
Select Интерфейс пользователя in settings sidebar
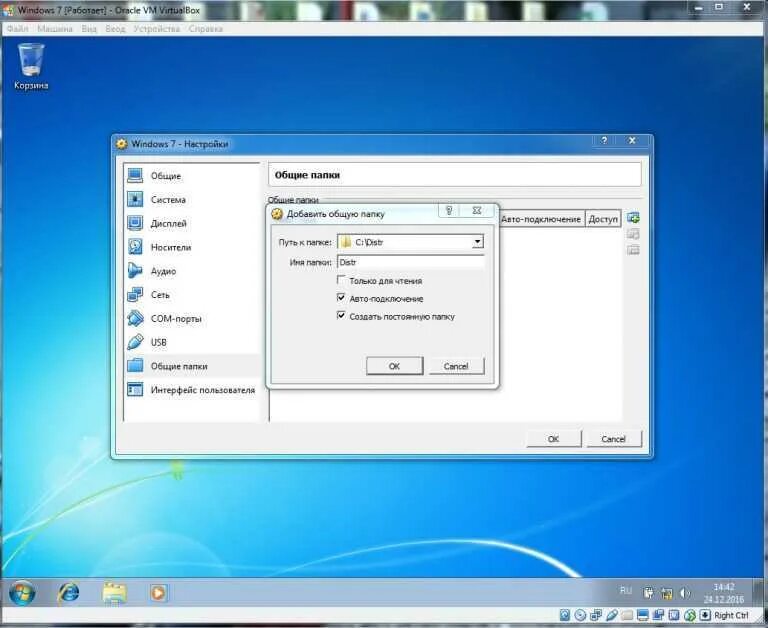coord(192,390)
